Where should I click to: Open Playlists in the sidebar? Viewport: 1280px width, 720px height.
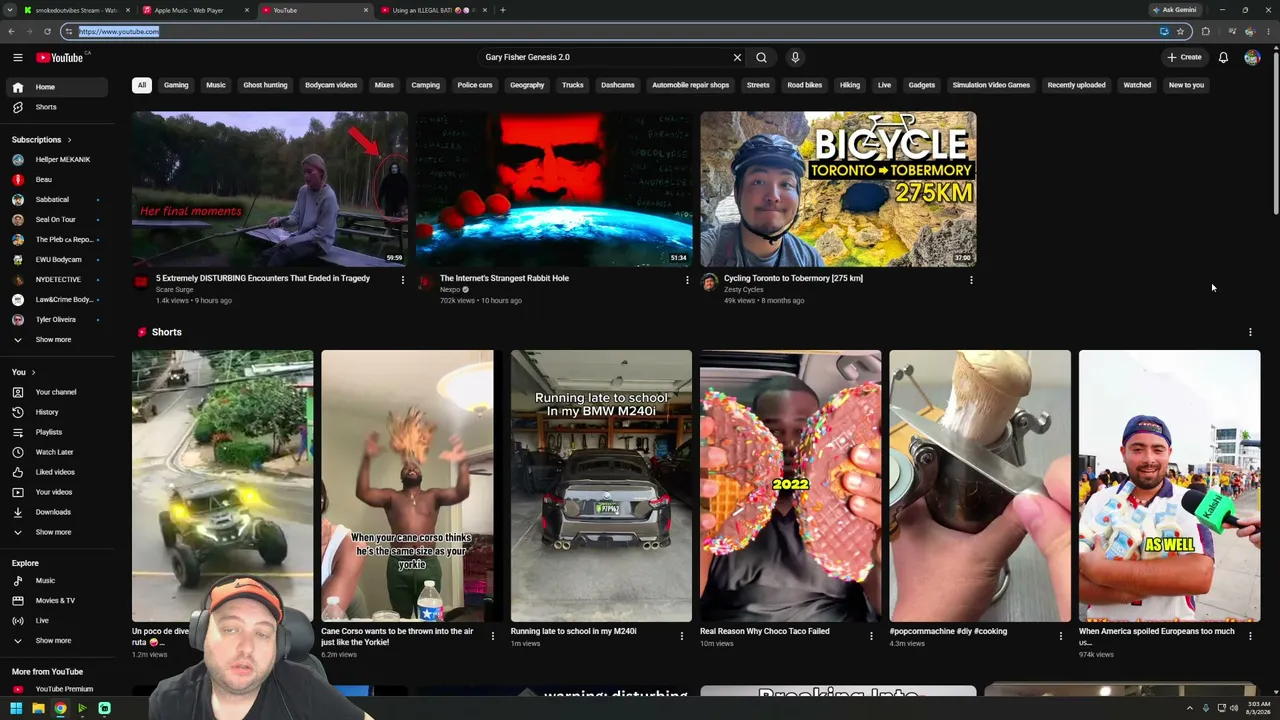(56, 432)
